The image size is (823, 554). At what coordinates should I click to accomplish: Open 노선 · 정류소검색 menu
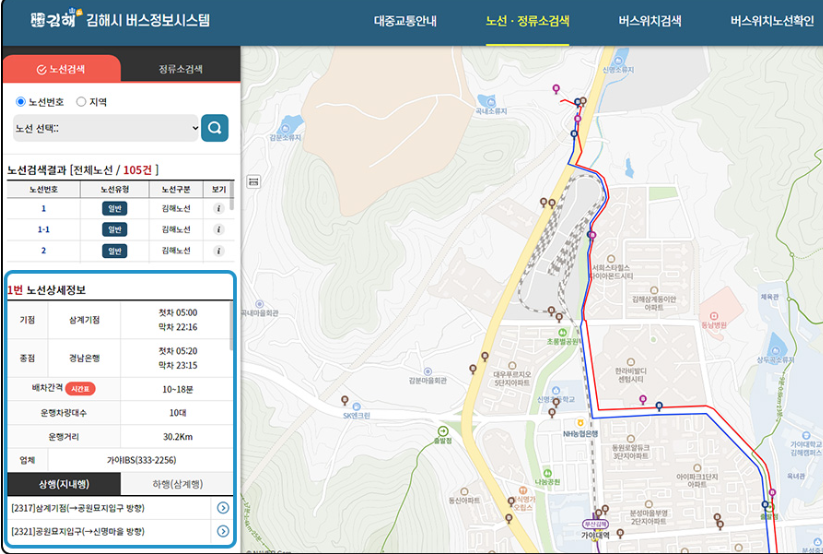coord(527,21)
